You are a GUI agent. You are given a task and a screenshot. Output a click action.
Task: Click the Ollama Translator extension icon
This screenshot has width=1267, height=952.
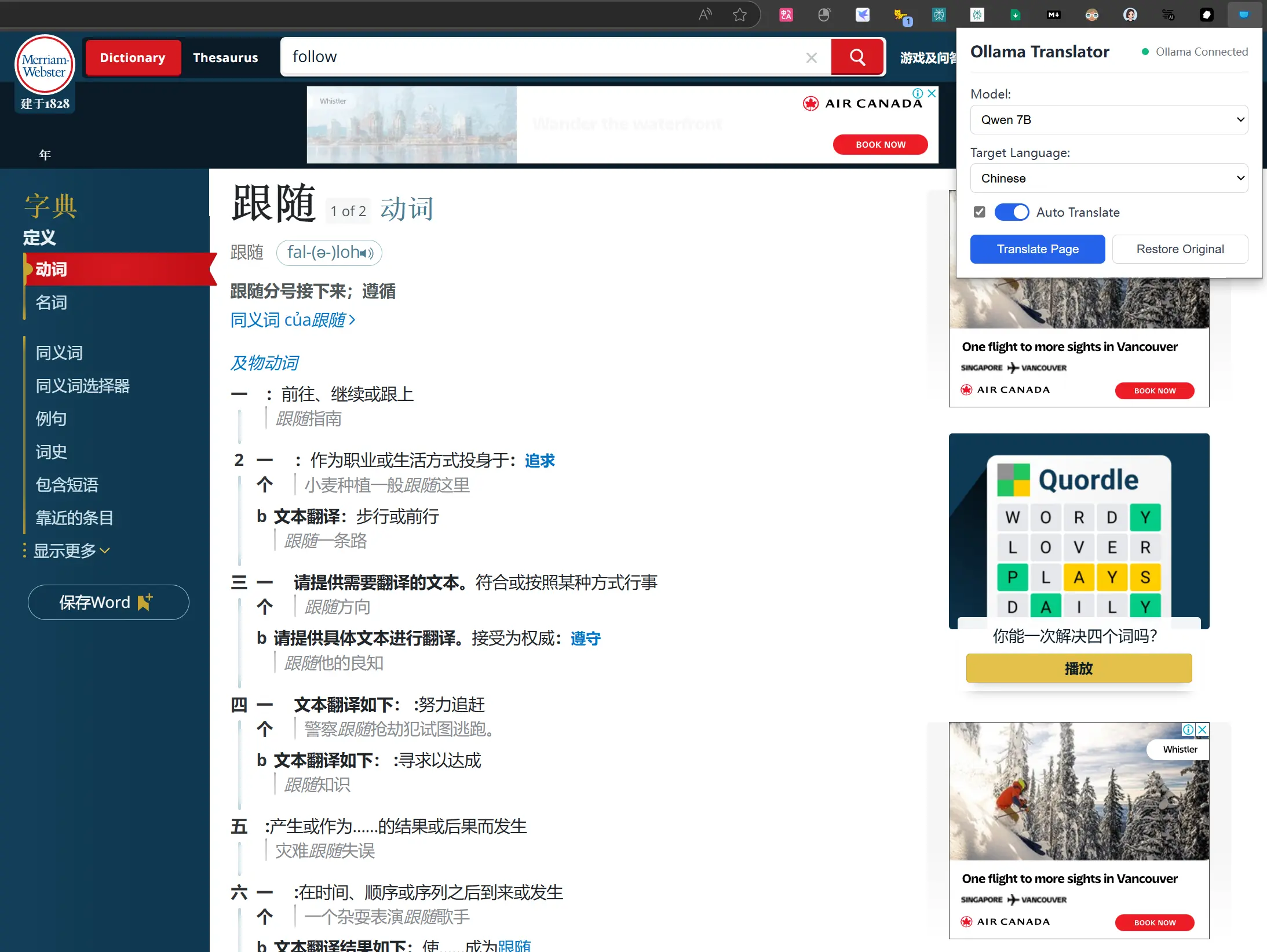[x=1243, y=14]
